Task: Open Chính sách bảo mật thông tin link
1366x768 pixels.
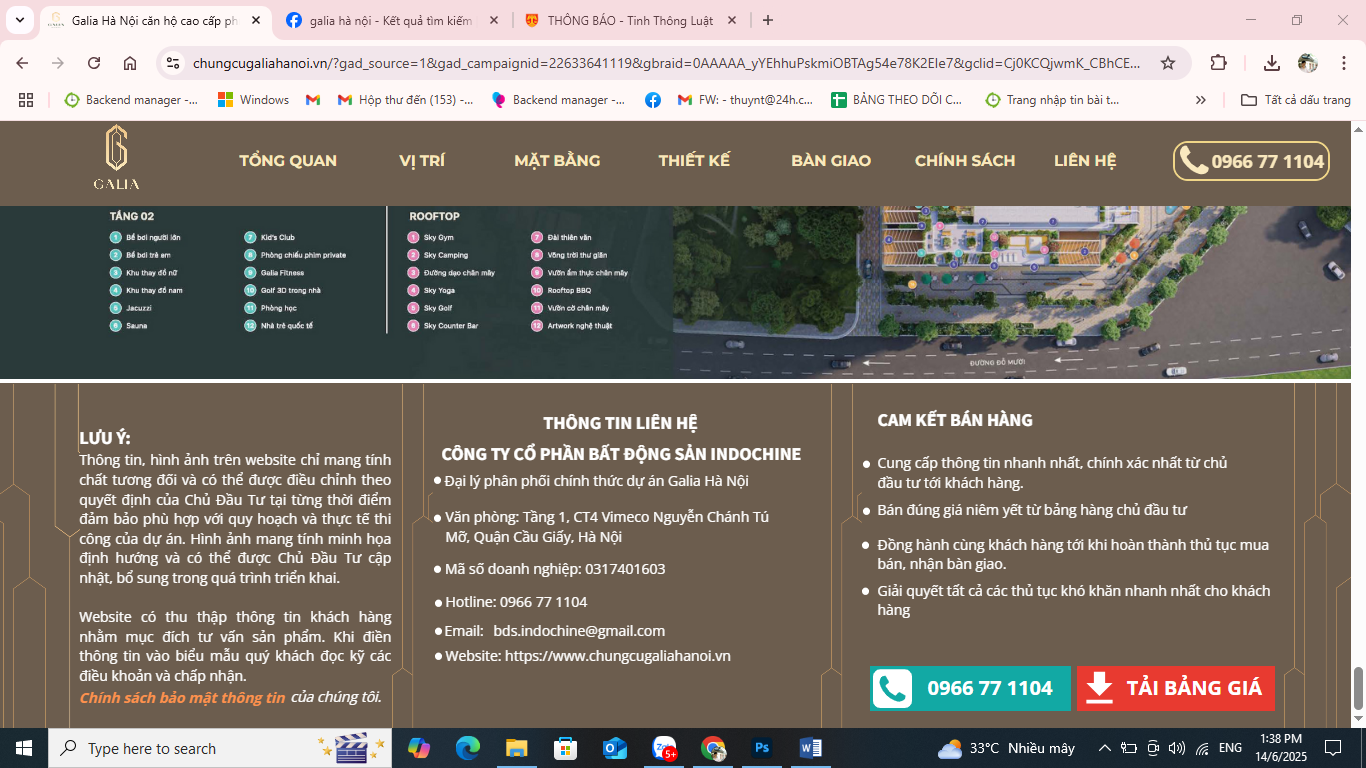Action: [x=182, y=697]
